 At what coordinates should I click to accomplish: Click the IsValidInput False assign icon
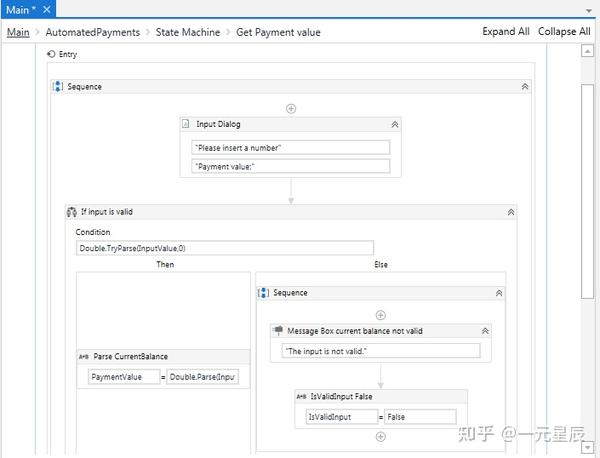pyautogui.click(x=302, y=397)
